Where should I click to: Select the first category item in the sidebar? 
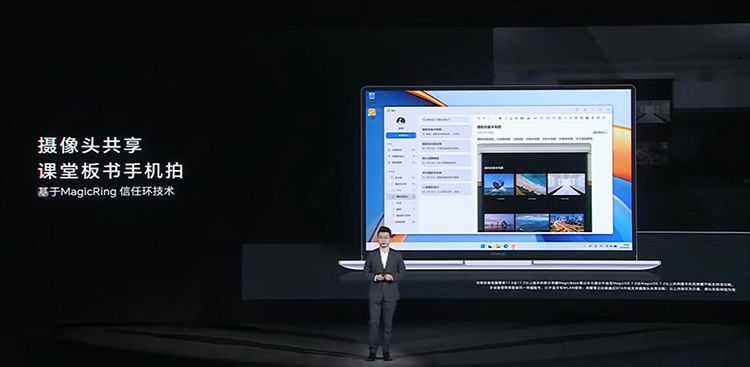[x=401, y=150]
